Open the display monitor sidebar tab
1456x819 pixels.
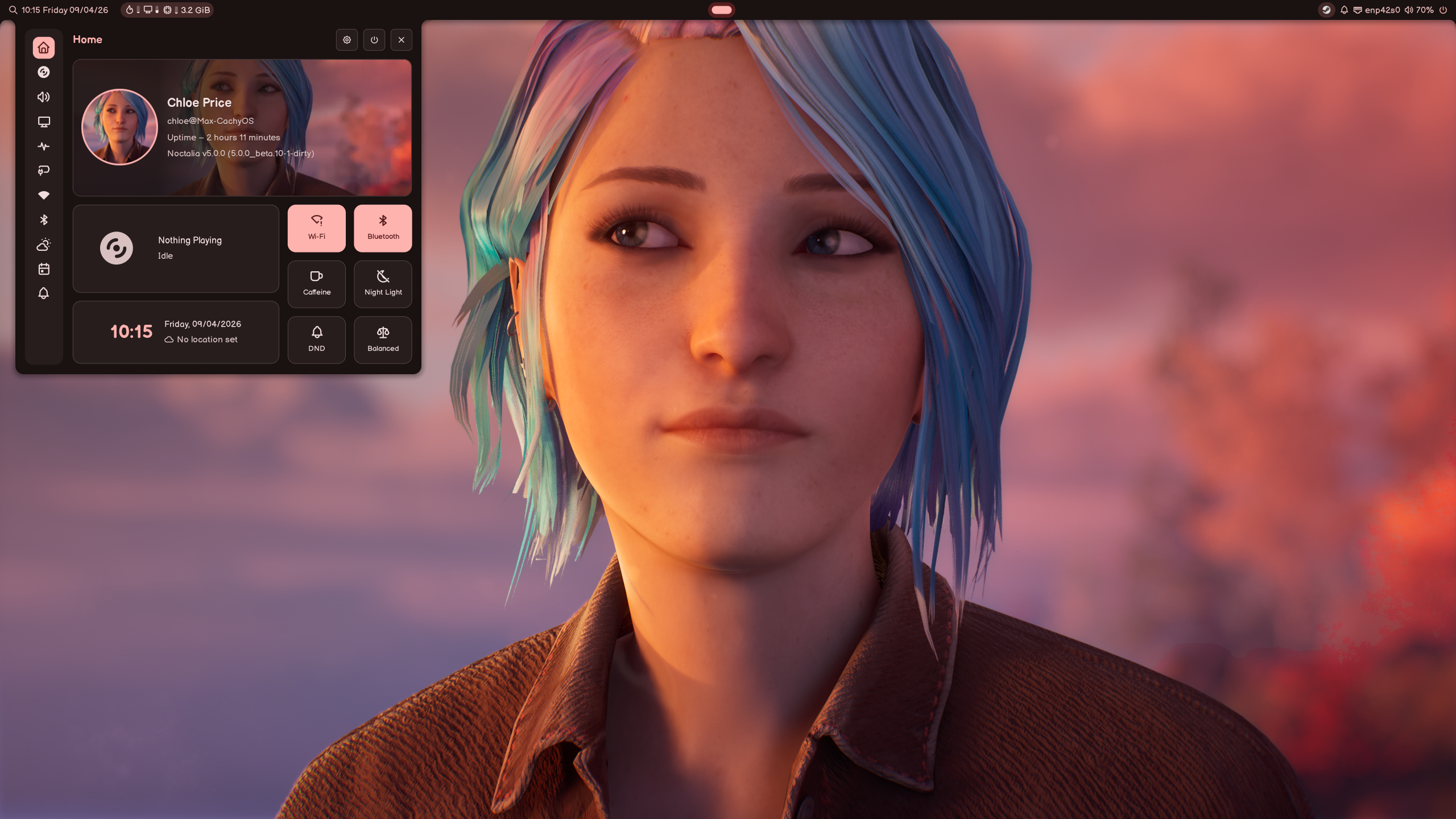click(44, 122)
